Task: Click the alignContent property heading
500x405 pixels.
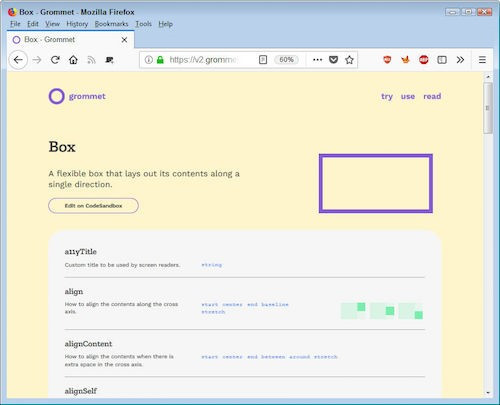Action: [88, 344]
